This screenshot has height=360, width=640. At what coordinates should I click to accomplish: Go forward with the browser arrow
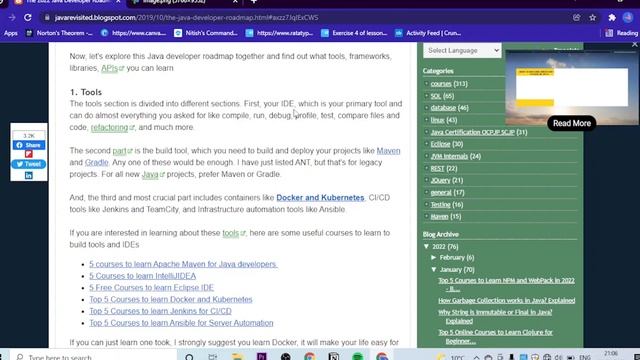[12, 18]
